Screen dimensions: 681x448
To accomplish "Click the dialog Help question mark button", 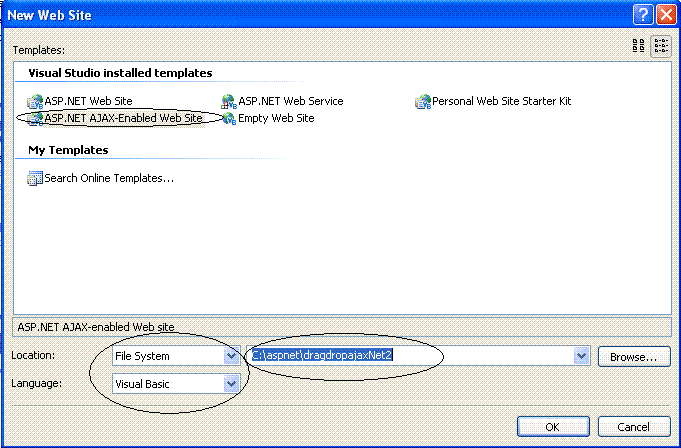I will (x=643, y=16).
